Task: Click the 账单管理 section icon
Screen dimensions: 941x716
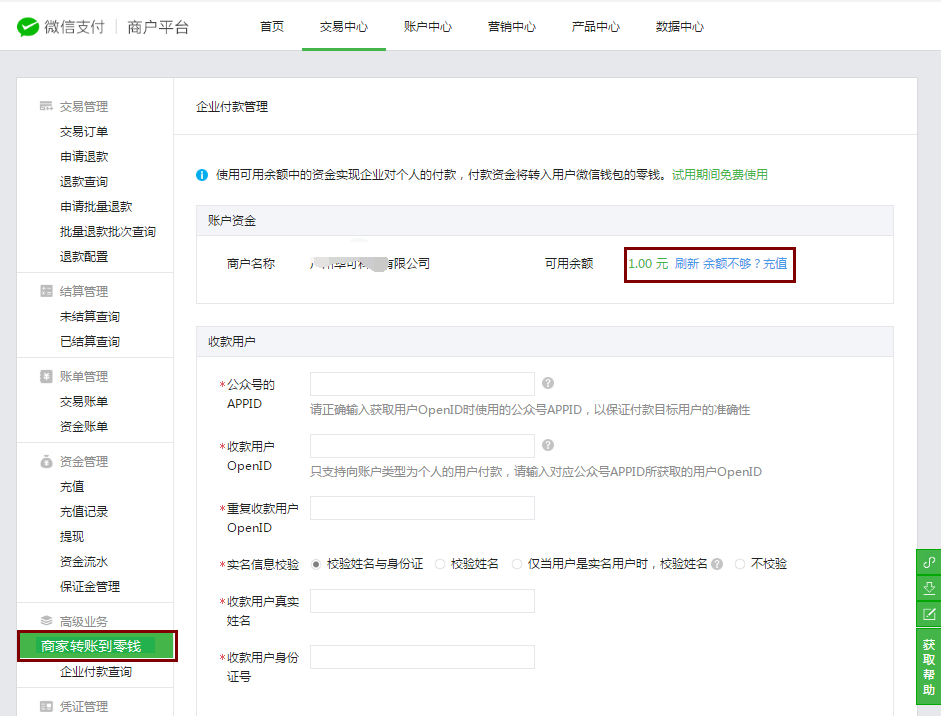Action: pos(46,376)
